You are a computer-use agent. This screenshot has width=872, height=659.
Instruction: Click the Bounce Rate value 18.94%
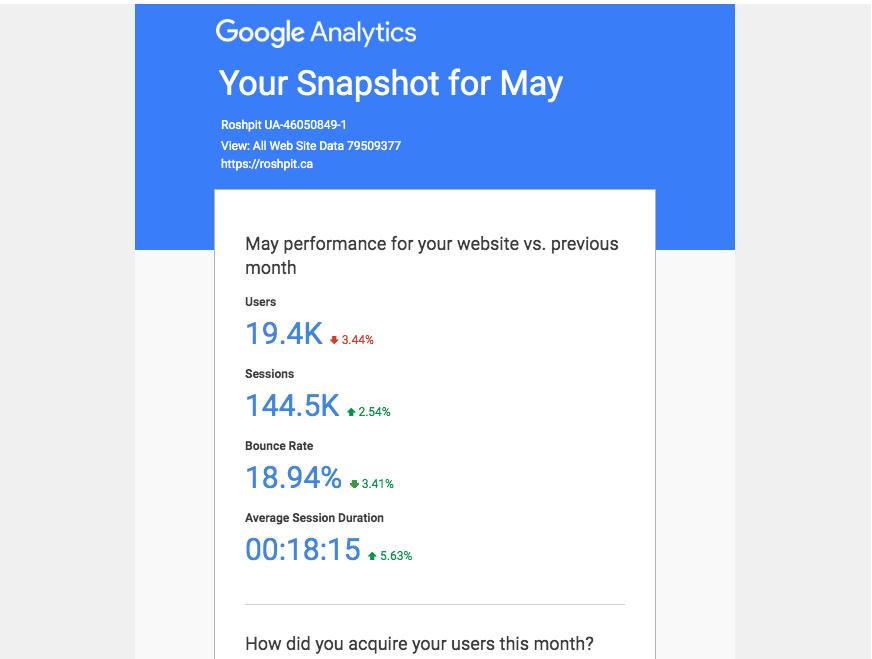[x=294, y=478]
